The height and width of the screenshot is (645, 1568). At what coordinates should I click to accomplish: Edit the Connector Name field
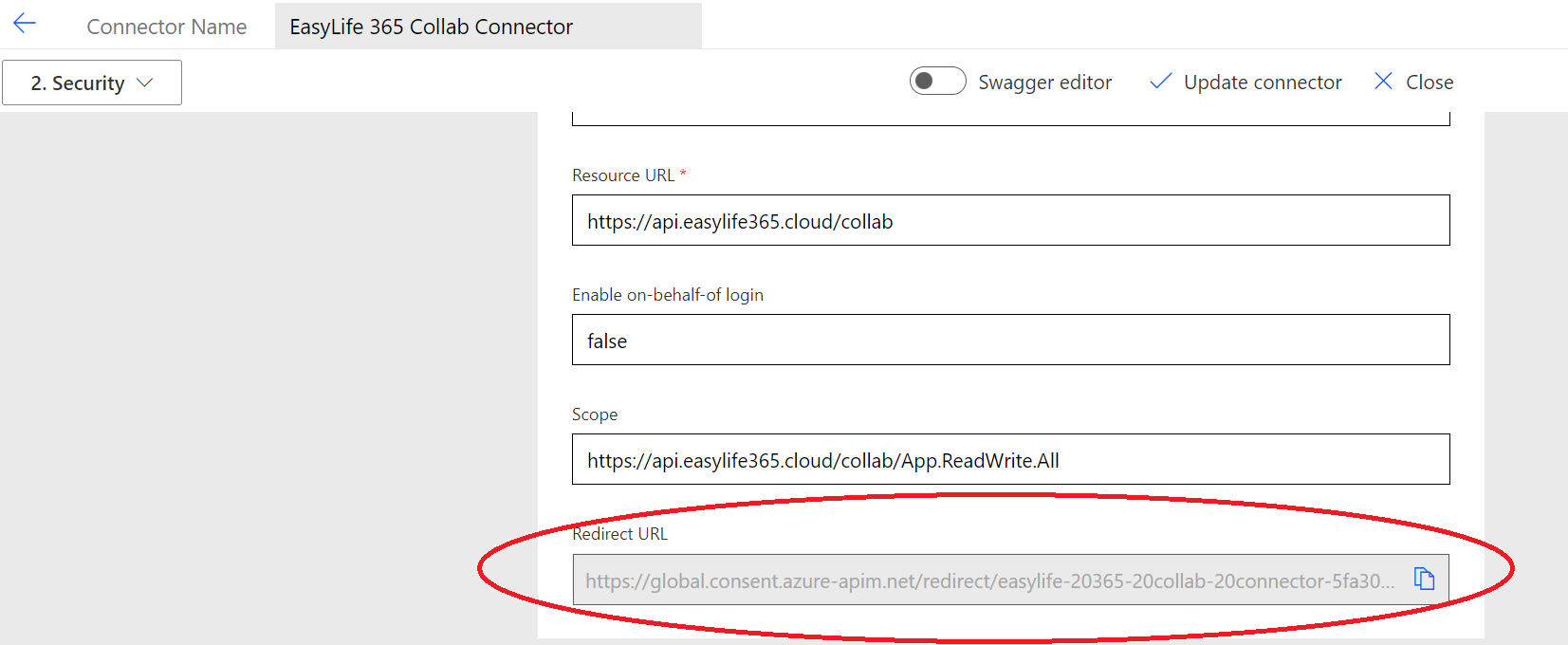pyautogui.click(x=489, y=27)
